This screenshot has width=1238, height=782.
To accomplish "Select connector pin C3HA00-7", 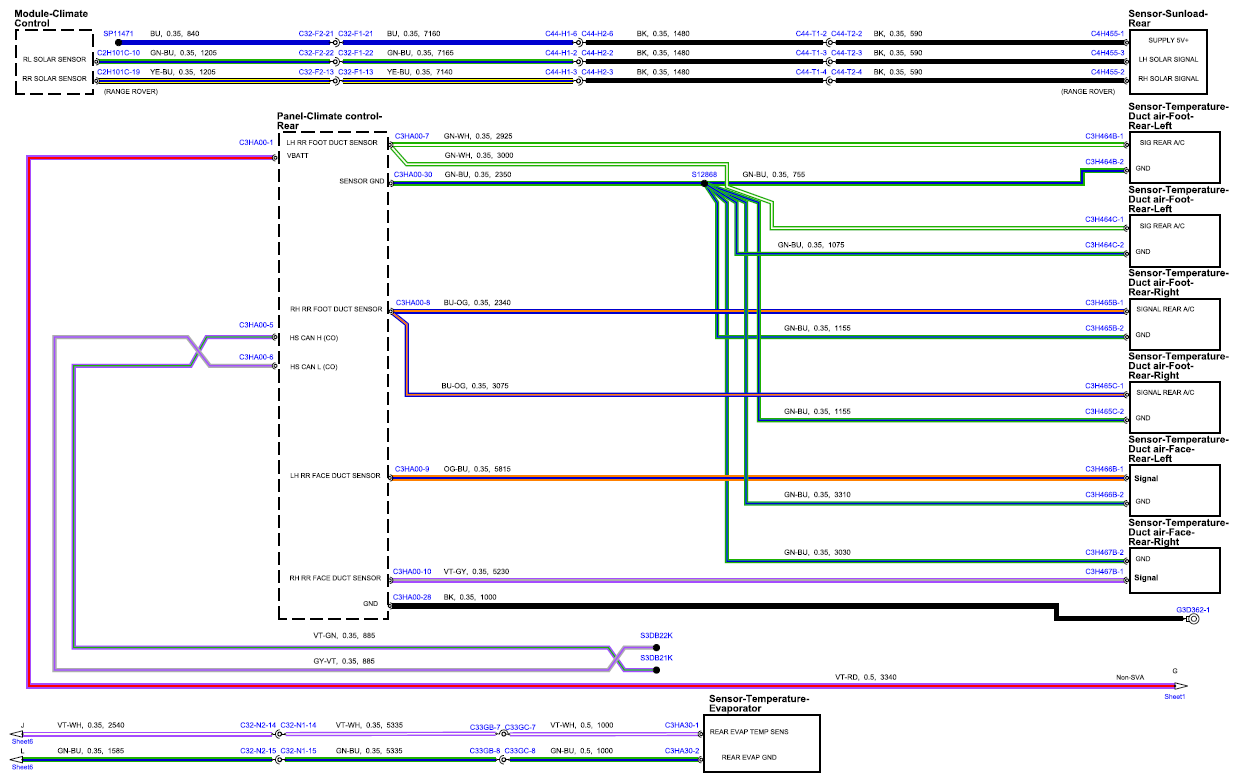I will click(412, 135).
